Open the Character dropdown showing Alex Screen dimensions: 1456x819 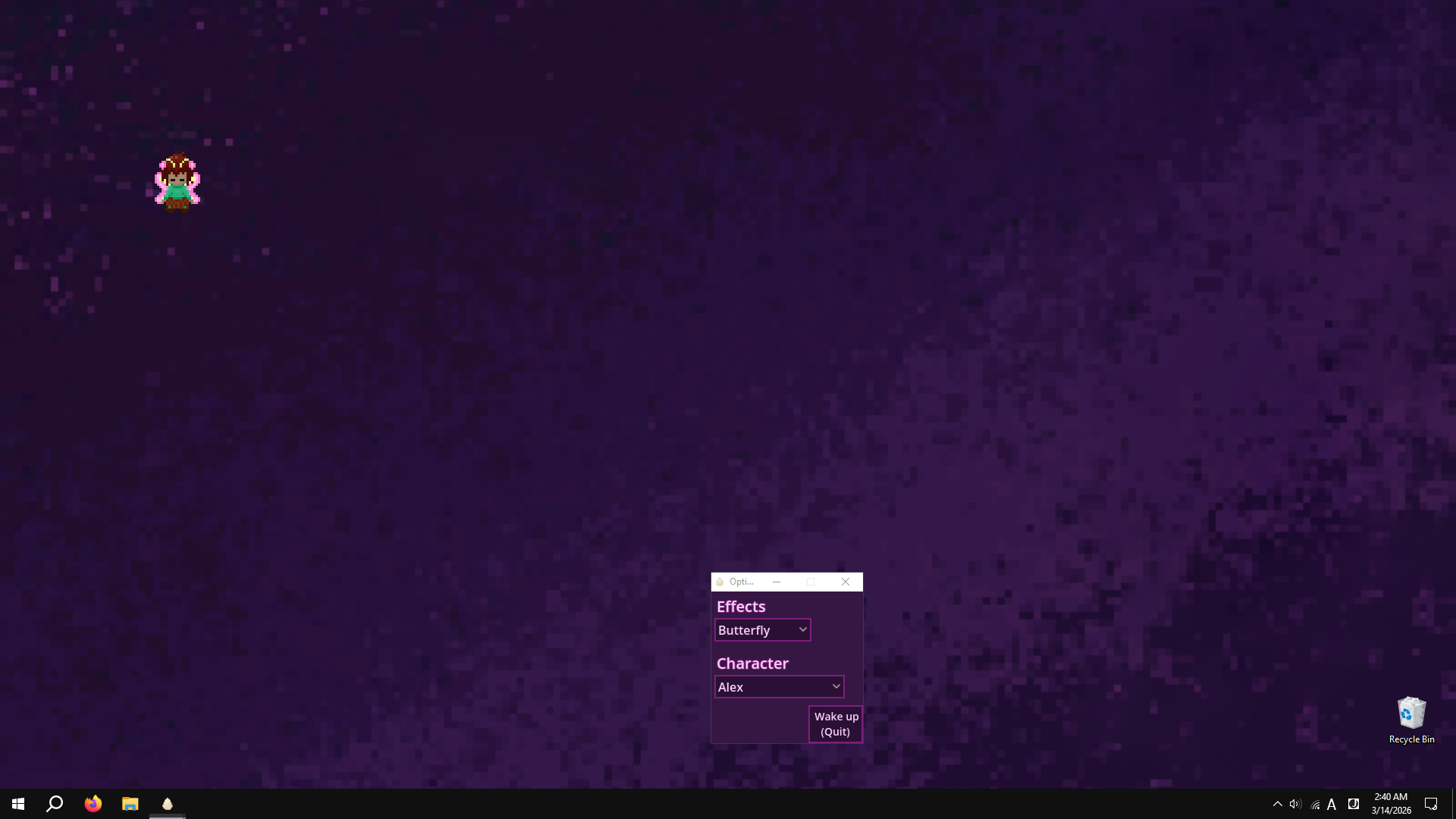pyautogui.click(x=779, y=687)
